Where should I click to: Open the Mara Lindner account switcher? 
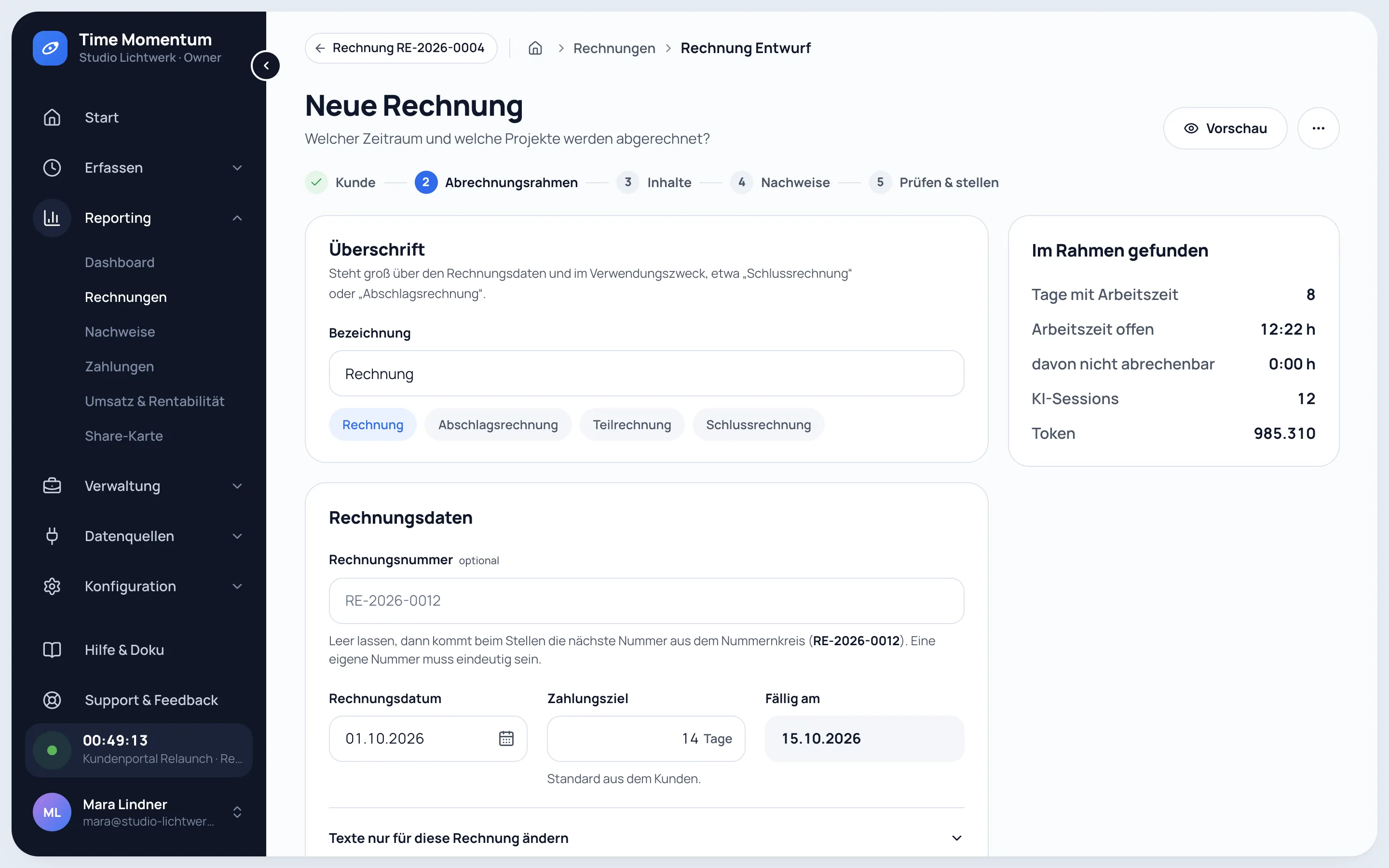click(139, 812)
